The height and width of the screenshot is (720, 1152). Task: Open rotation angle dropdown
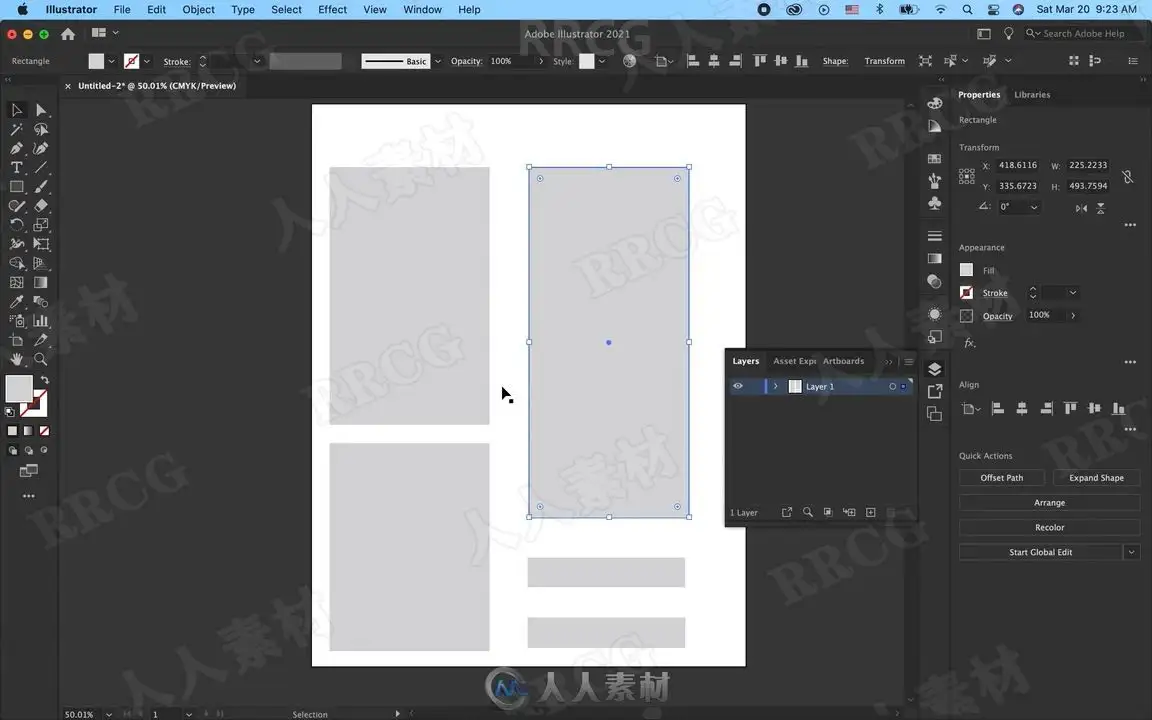[1034, 208]
